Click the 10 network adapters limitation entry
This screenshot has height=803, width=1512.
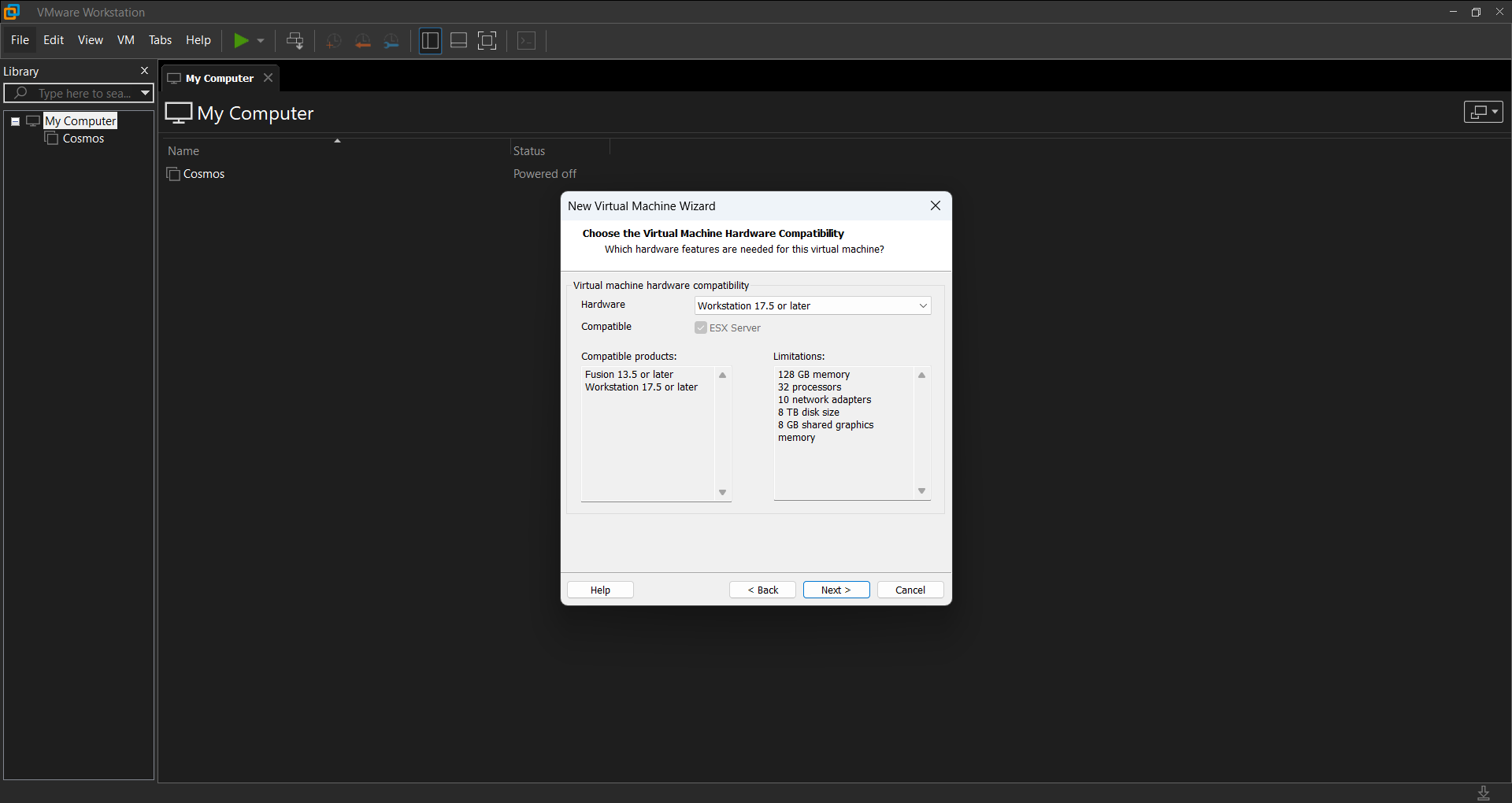coord(825,400)
